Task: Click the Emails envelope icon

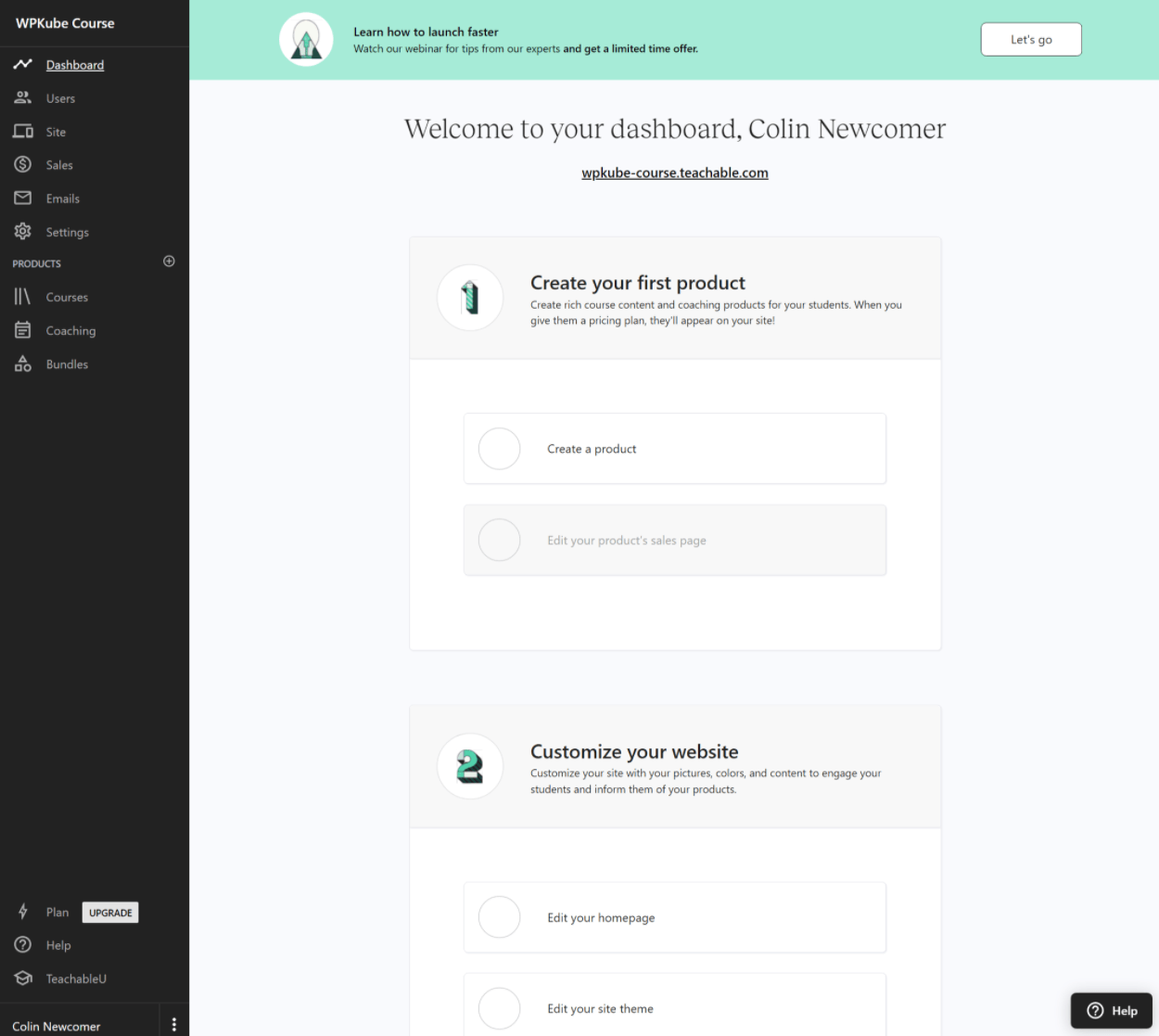Action: pyautogui.click(x=23, y=198)
